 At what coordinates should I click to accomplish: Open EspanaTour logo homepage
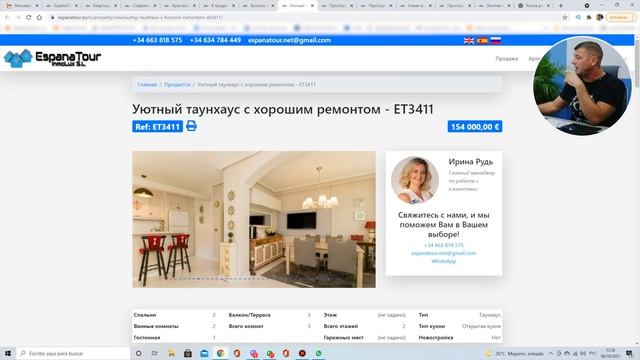52,58
